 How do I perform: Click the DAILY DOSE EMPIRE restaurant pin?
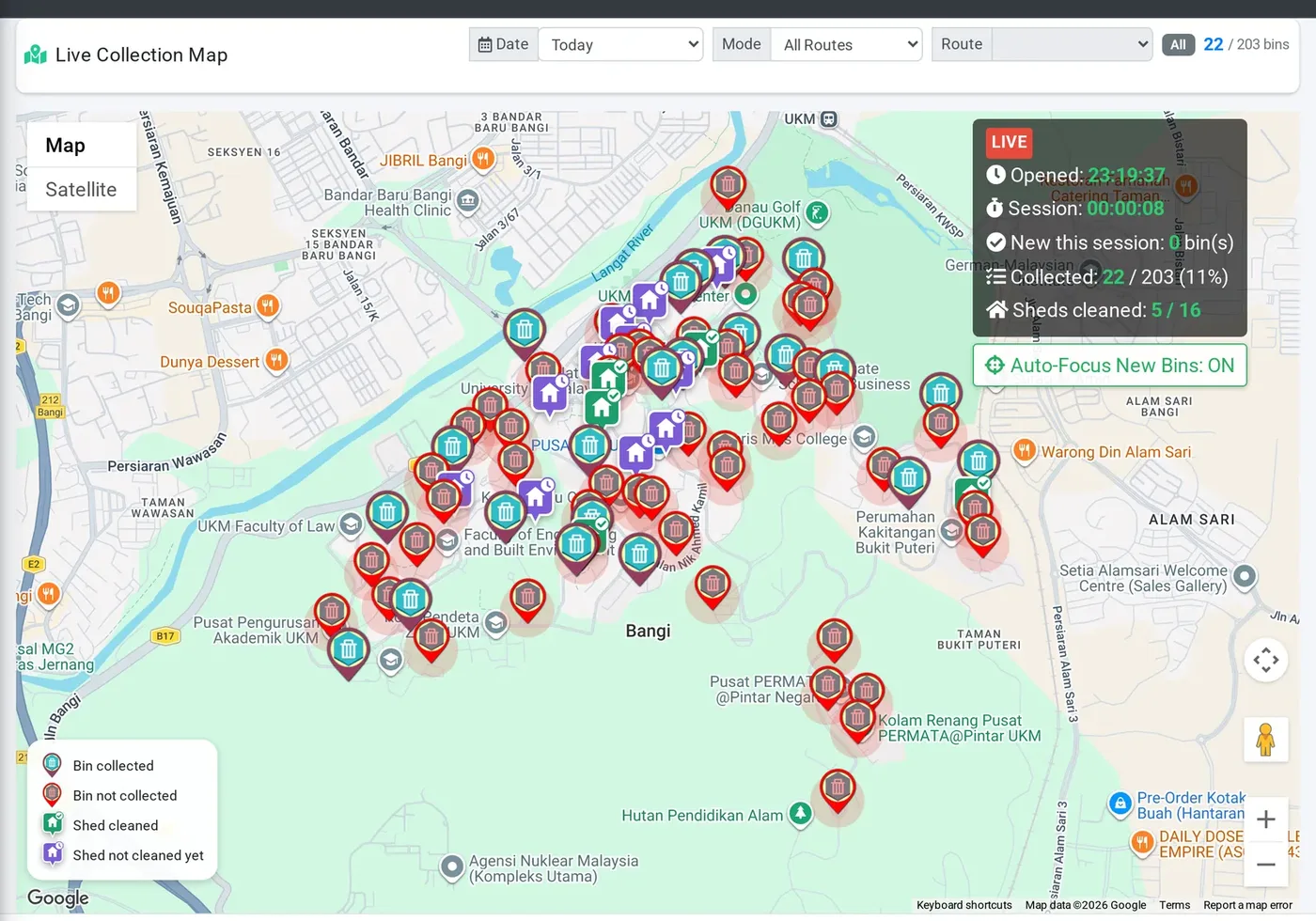(1142, 843)
